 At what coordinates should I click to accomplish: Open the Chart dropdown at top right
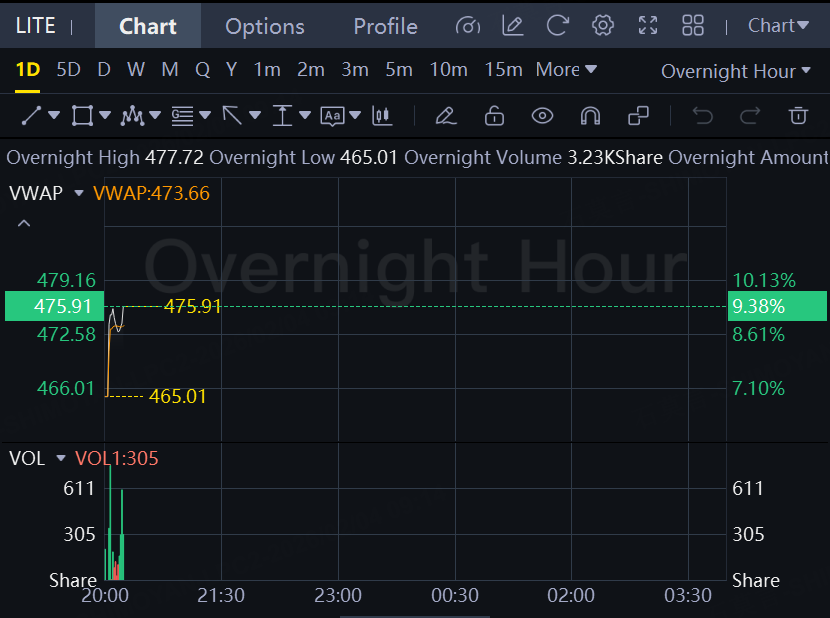(x=778, y=25)
